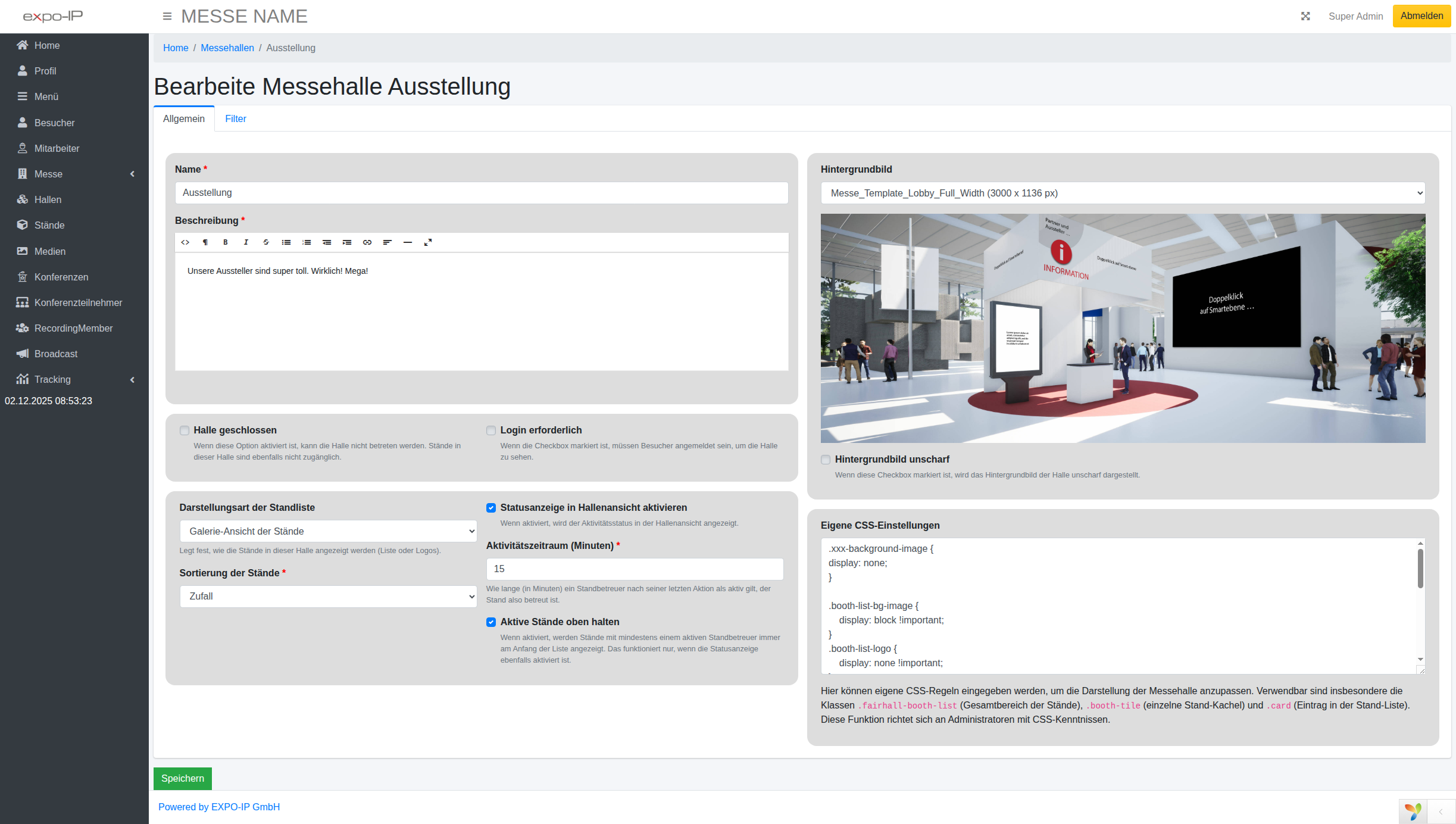
Task: Expand description editor to fullscreen
Action: click(428, 242)
